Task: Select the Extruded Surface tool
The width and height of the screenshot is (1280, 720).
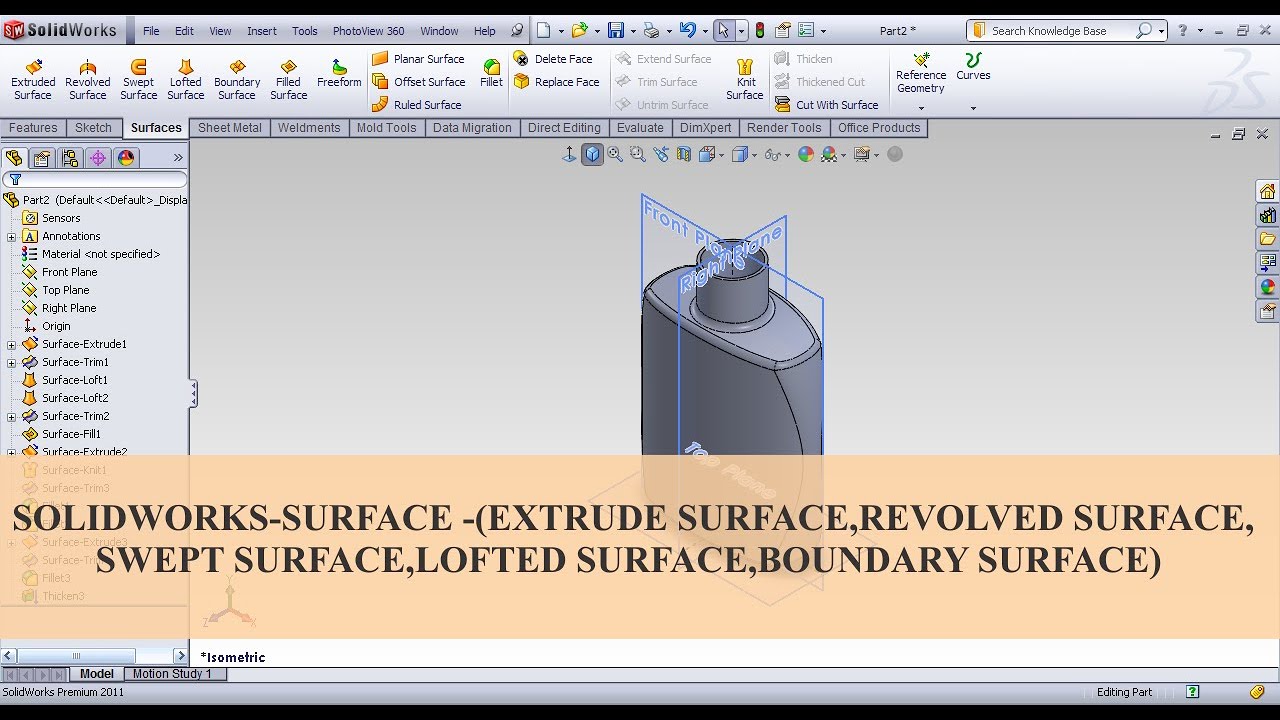Action: point(33,79)
